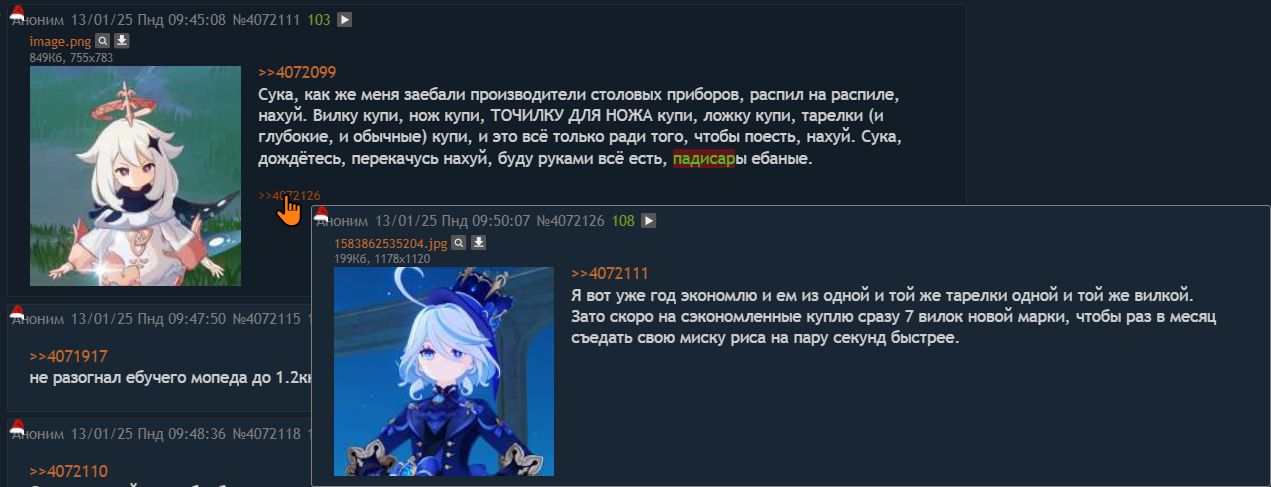Image resolution: width=1271 pixels, height=487 pixels.
Task: Download image.png via its download icon
Action: 122,41
